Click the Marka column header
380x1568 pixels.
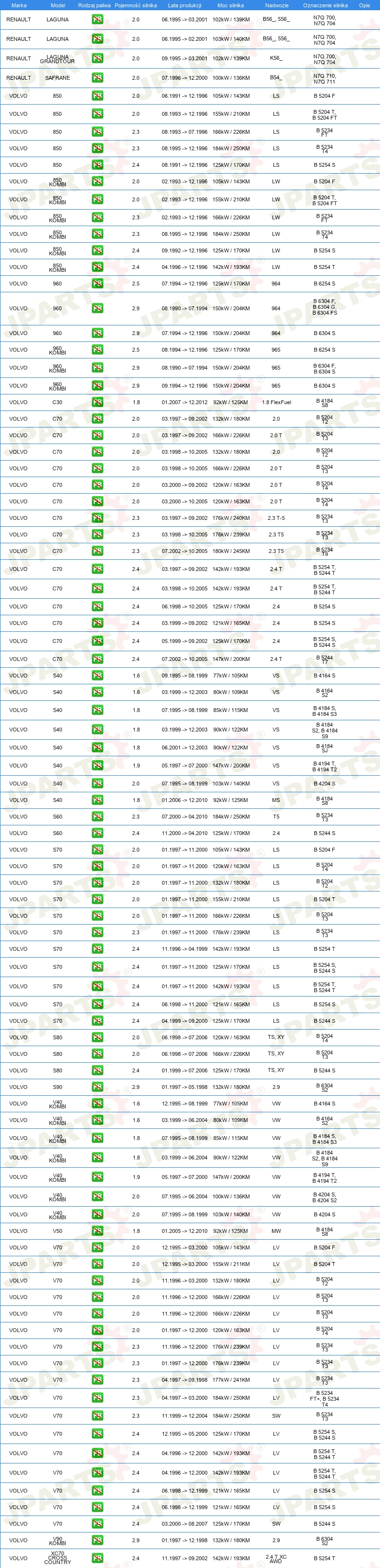(x=19, y=5)
